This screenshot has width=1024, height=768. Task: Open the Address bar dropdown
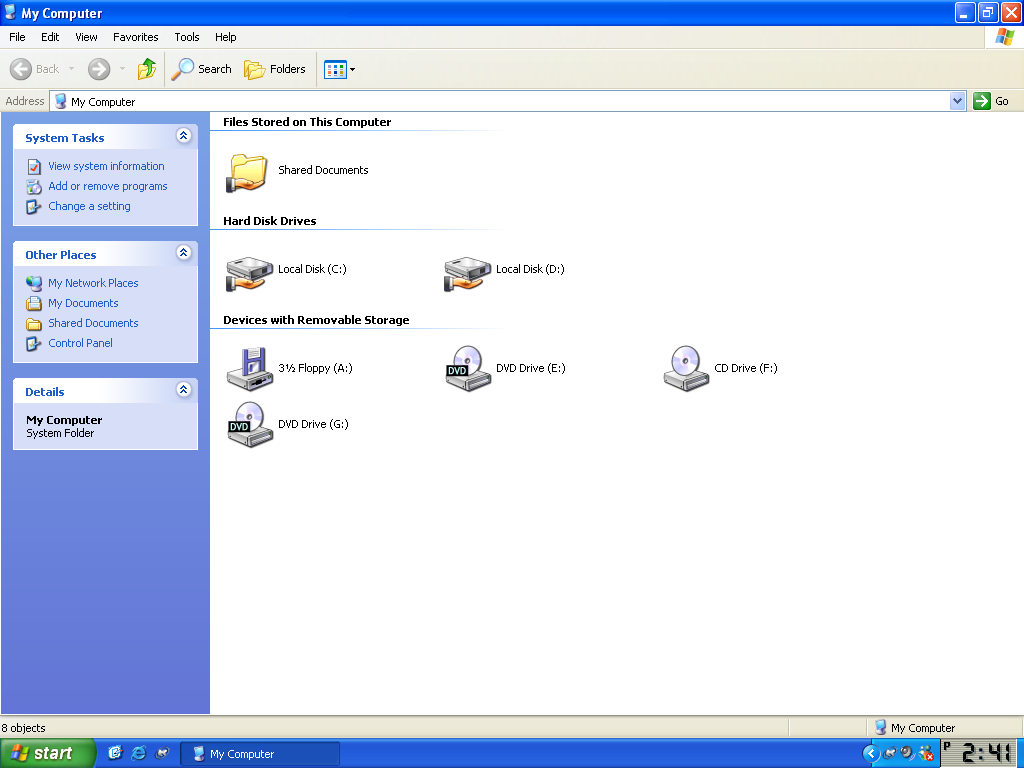click(x=957, y=101)
